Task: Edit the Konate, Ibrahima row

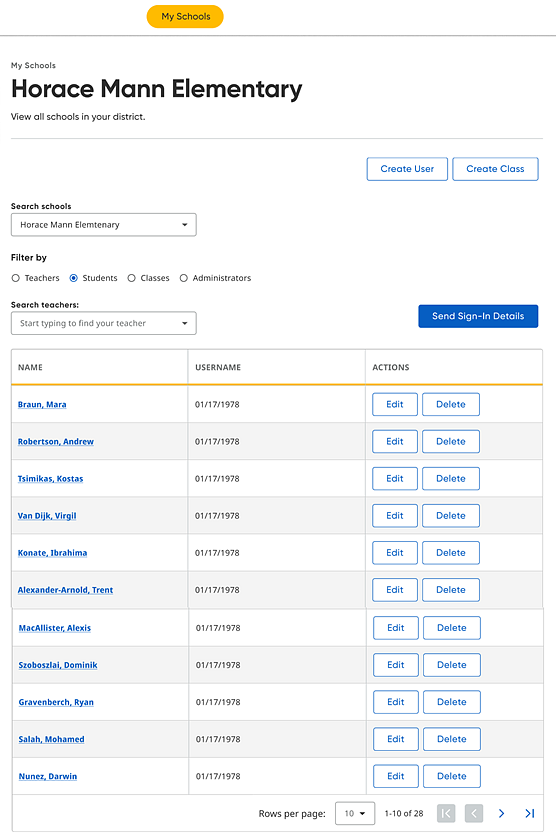Action: (395, 553)
